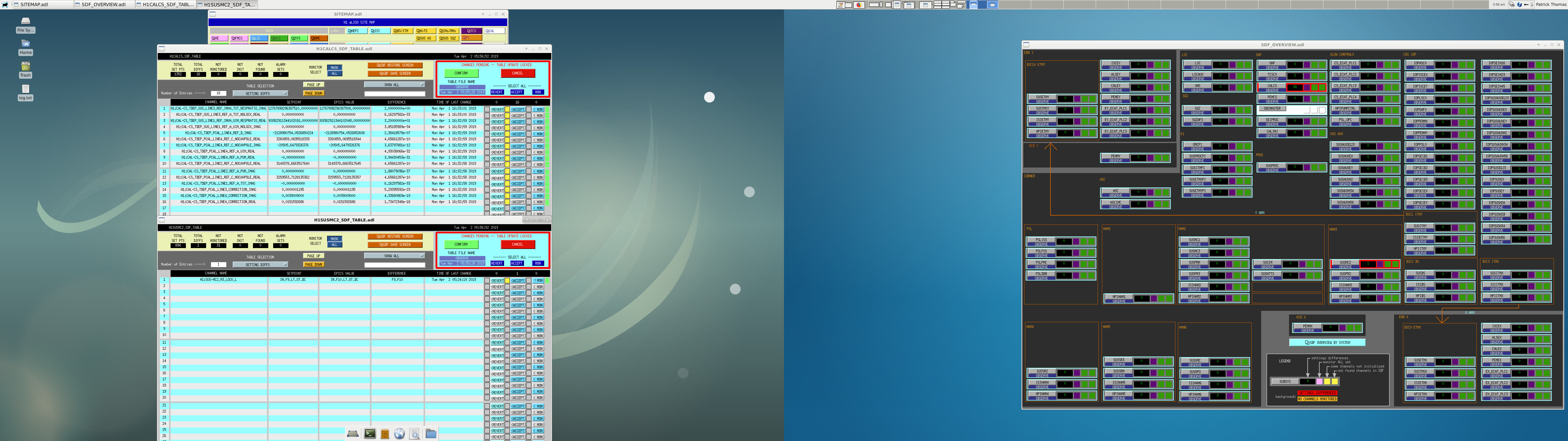Click select-all REVERT in H1SUSMC2 window
This screenshot has width=1568, height=441.
click(x=497, y=263)
